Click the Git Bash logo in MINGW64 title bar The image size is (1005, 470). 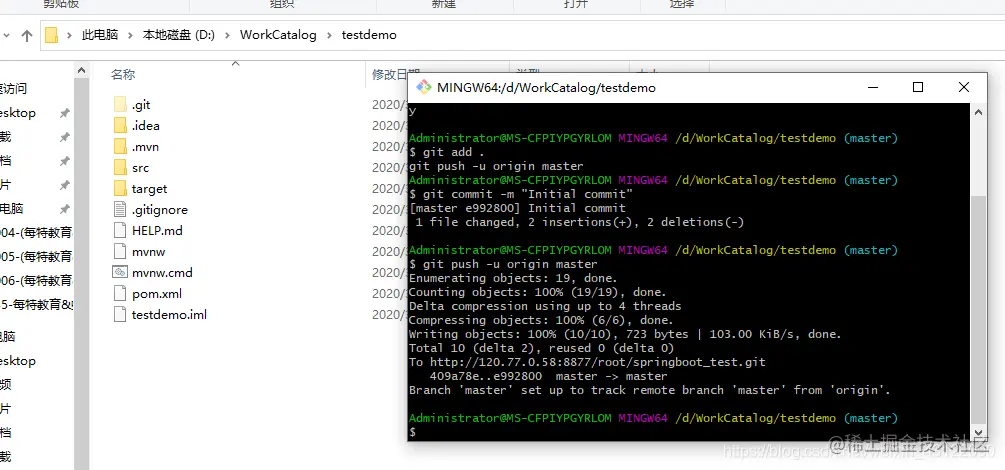pos(423,87)
